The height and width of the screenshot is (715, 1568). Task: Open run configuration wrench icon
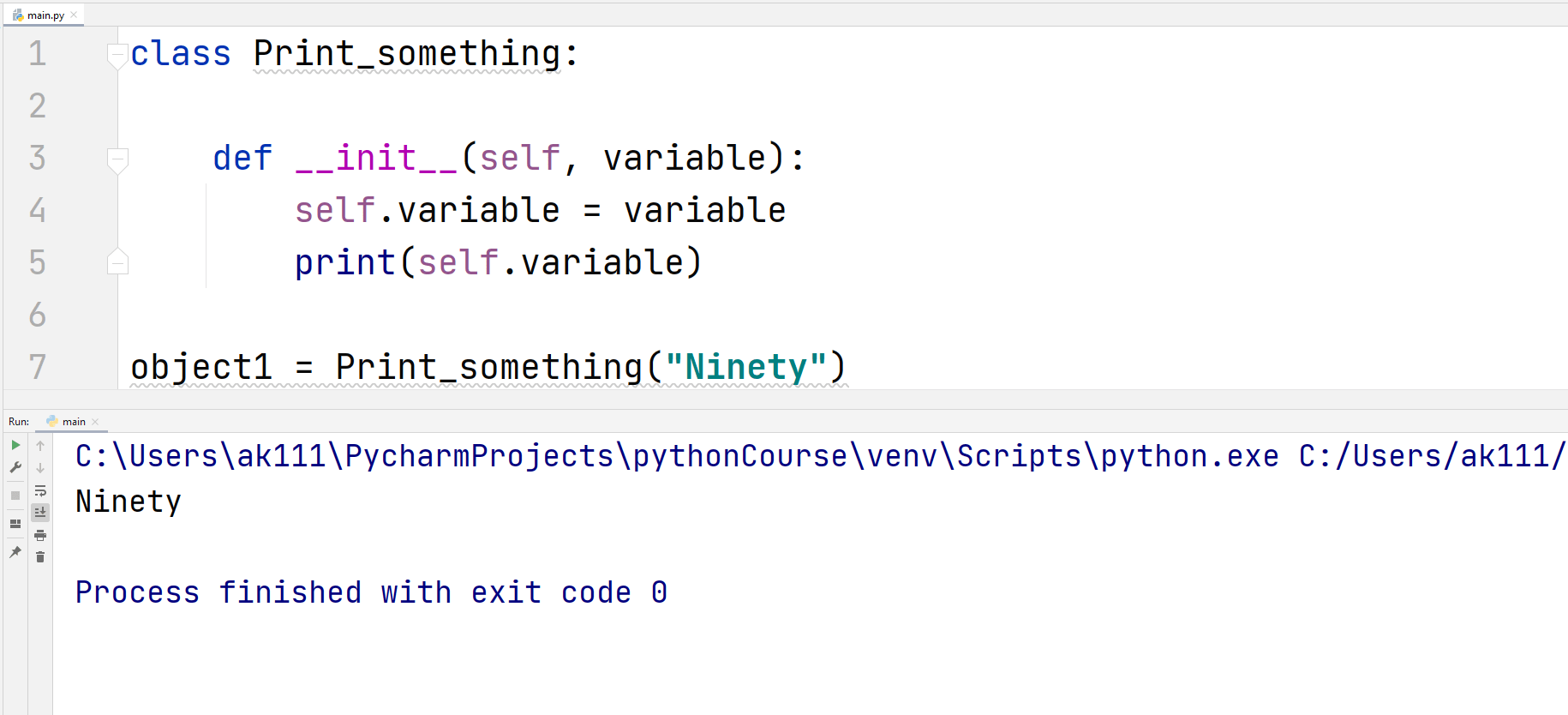point(15,467)
